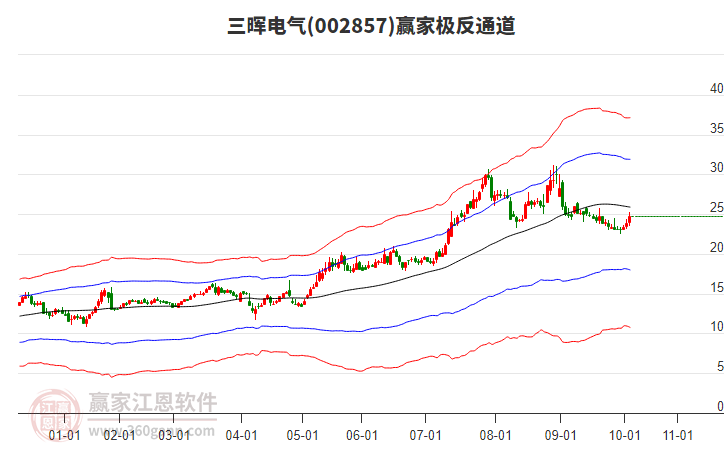Click the latest red candlestick near 10-01

click(x=629, y=219)
